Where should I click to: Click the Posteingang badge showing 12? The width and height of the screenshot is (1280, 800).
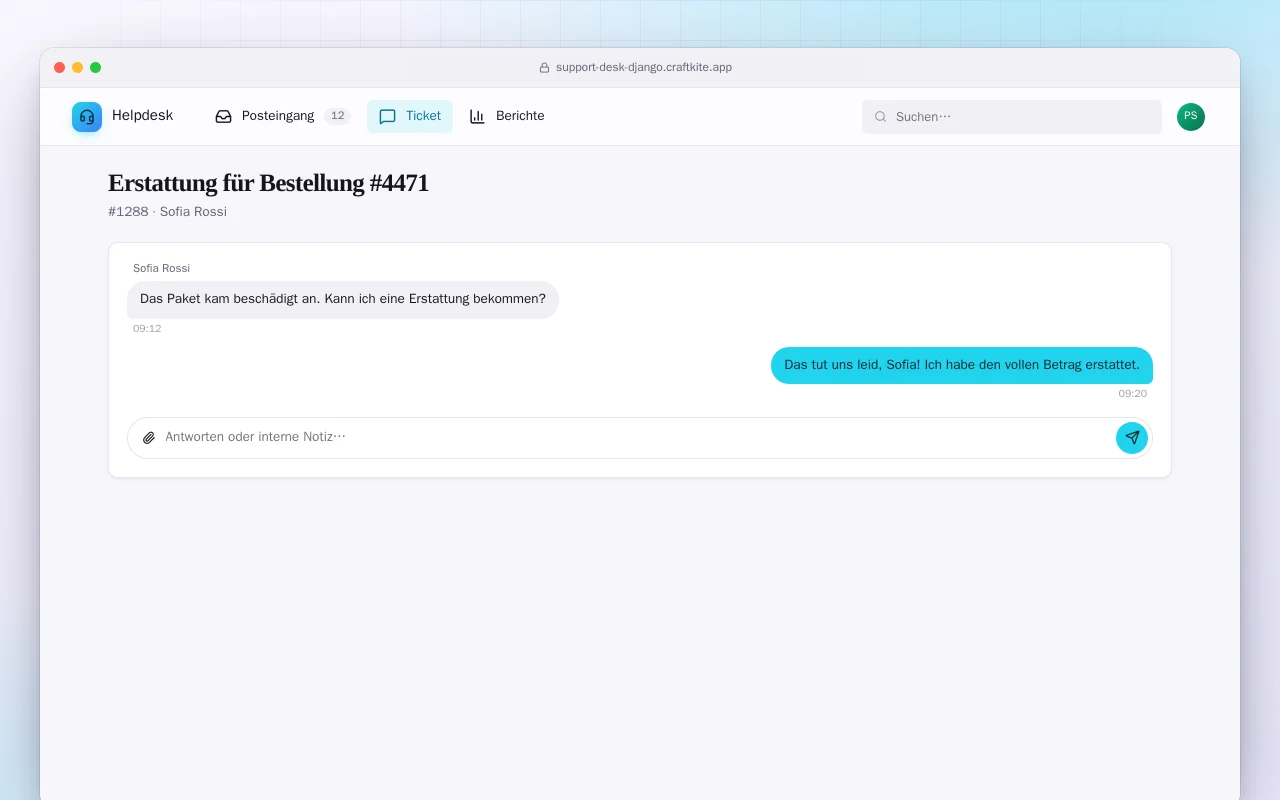tap(337, 116)
